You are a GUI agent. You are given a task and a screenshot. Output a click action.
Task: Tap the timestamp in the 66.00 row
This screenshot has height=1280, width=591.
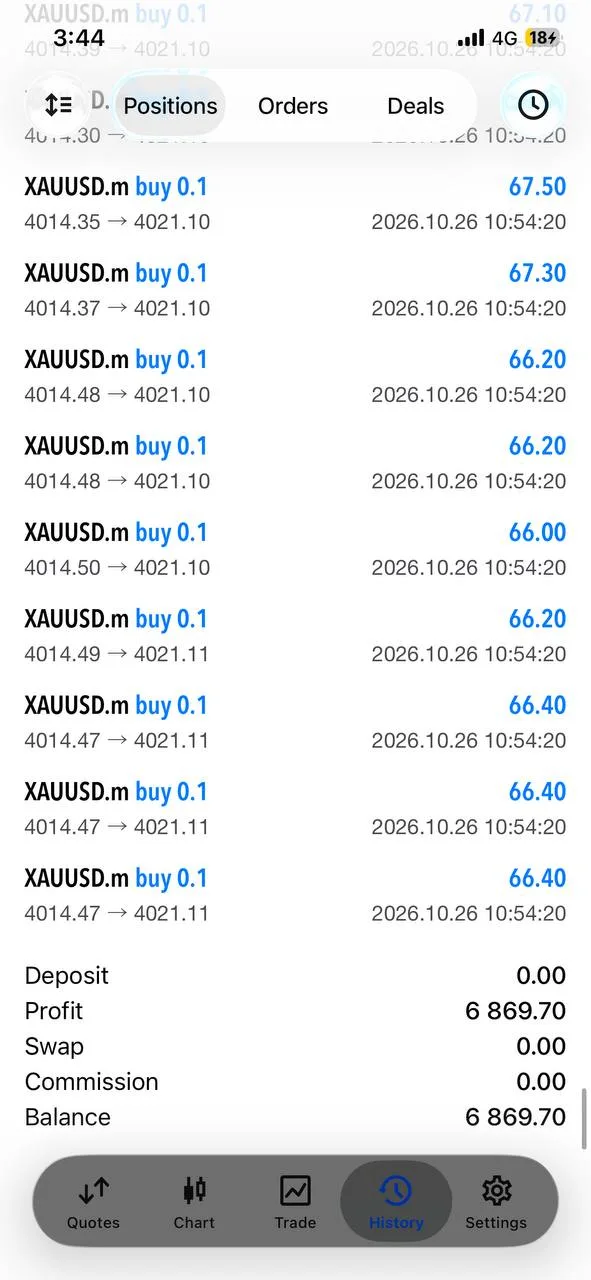469,568
